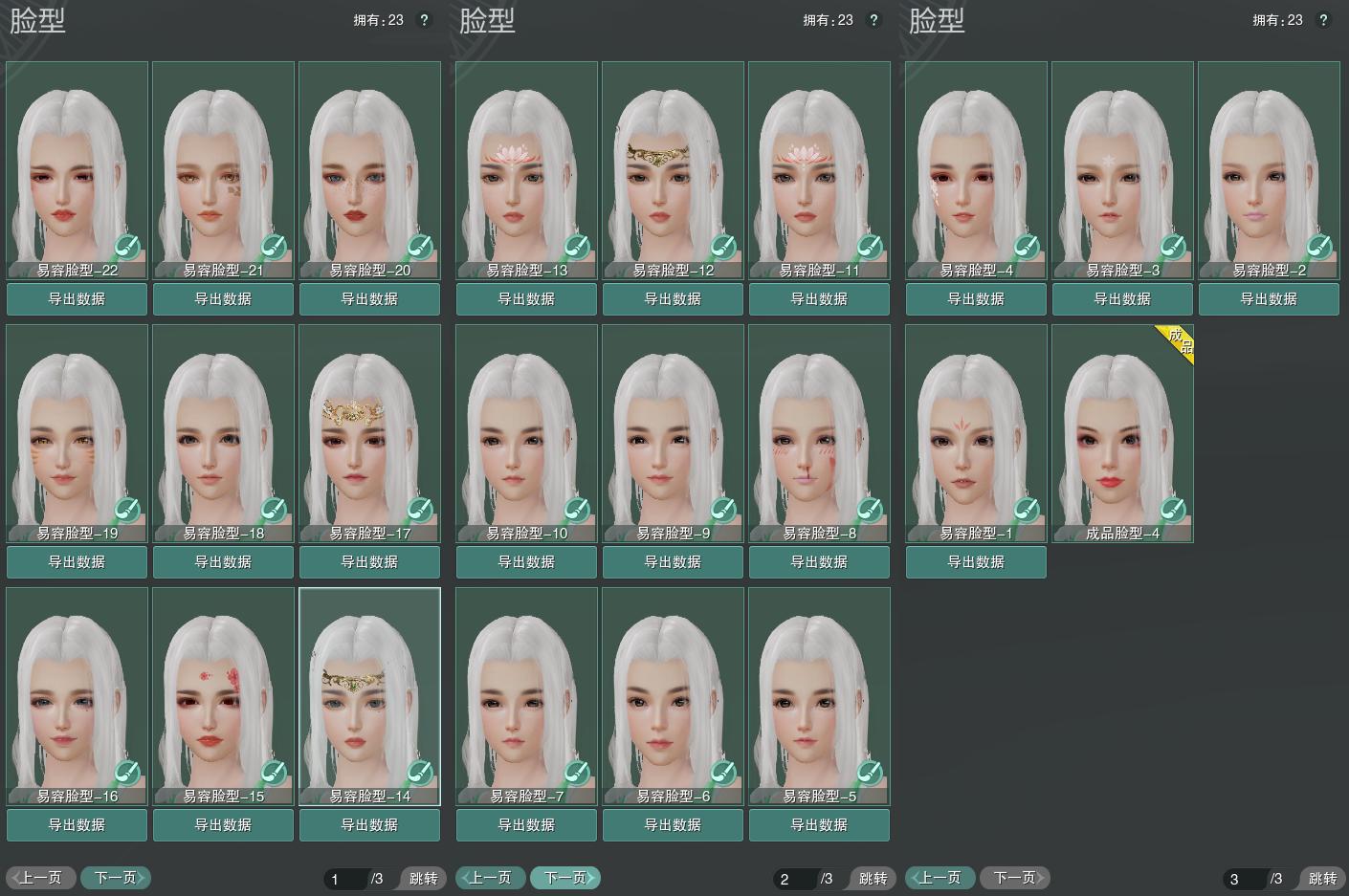
Task: Select the 易容脸型-19 face thumbnail
Action: pyautogui.click(x=77, y=433)
